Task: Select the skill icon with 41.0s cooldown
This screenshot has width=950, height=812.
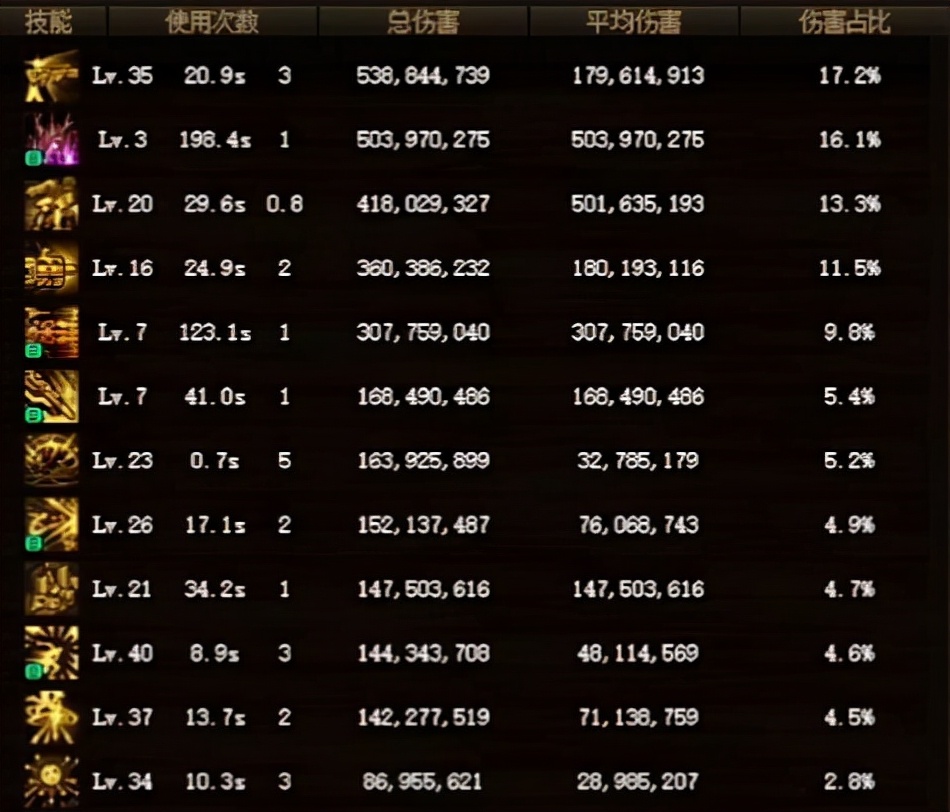Action: coord(51,396)
